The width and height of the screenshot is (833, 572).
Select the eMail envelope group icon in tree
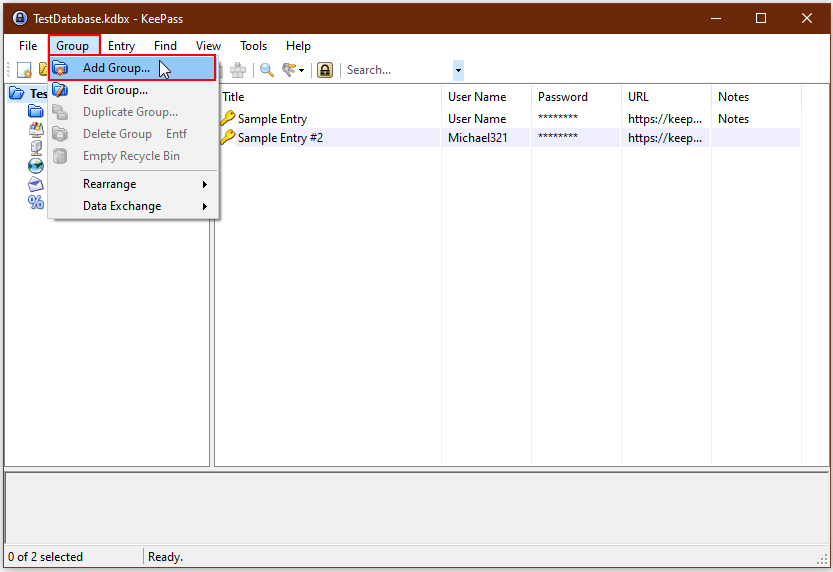pyautogui.click(x=36, y=184)
